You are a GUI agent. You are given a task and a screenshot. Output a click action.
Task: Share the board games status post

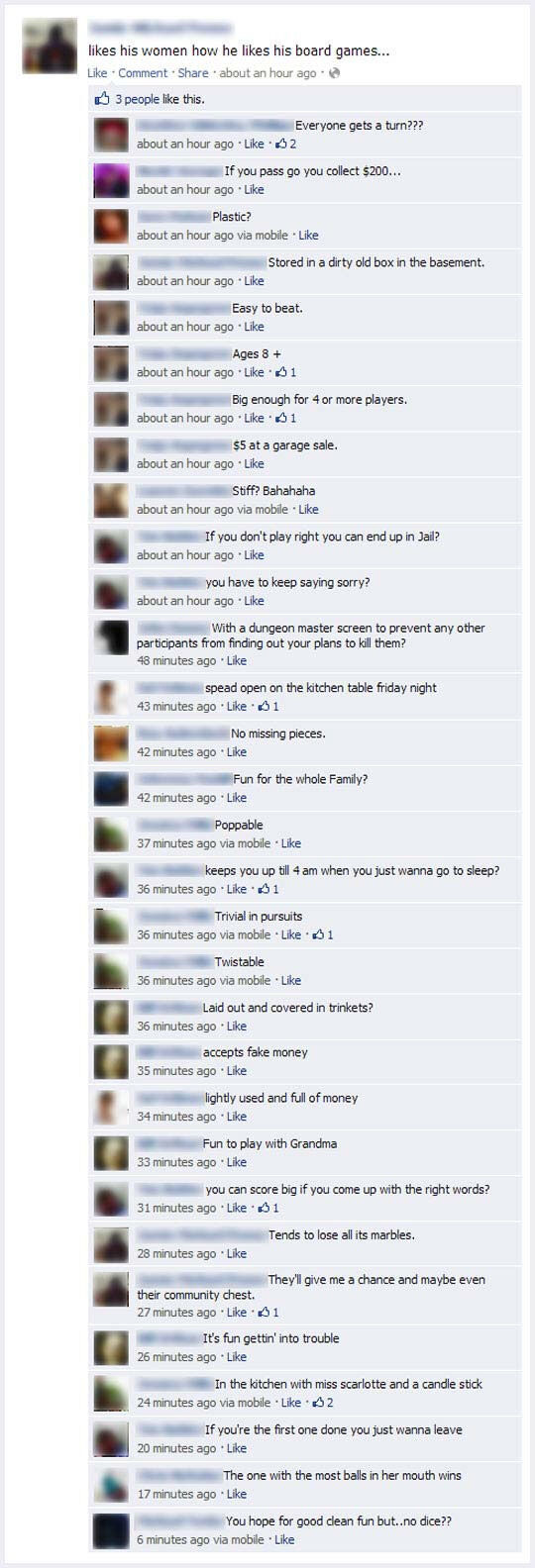[193, 73]
